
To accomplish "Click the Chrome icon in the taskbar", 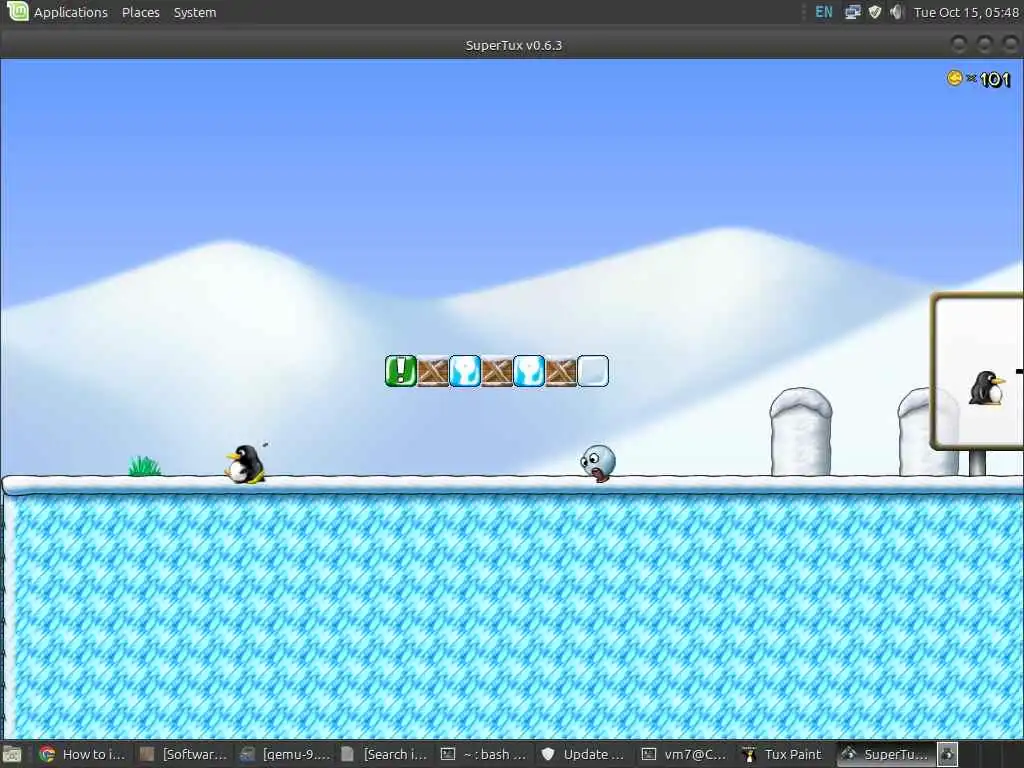I will click(46, 754).
